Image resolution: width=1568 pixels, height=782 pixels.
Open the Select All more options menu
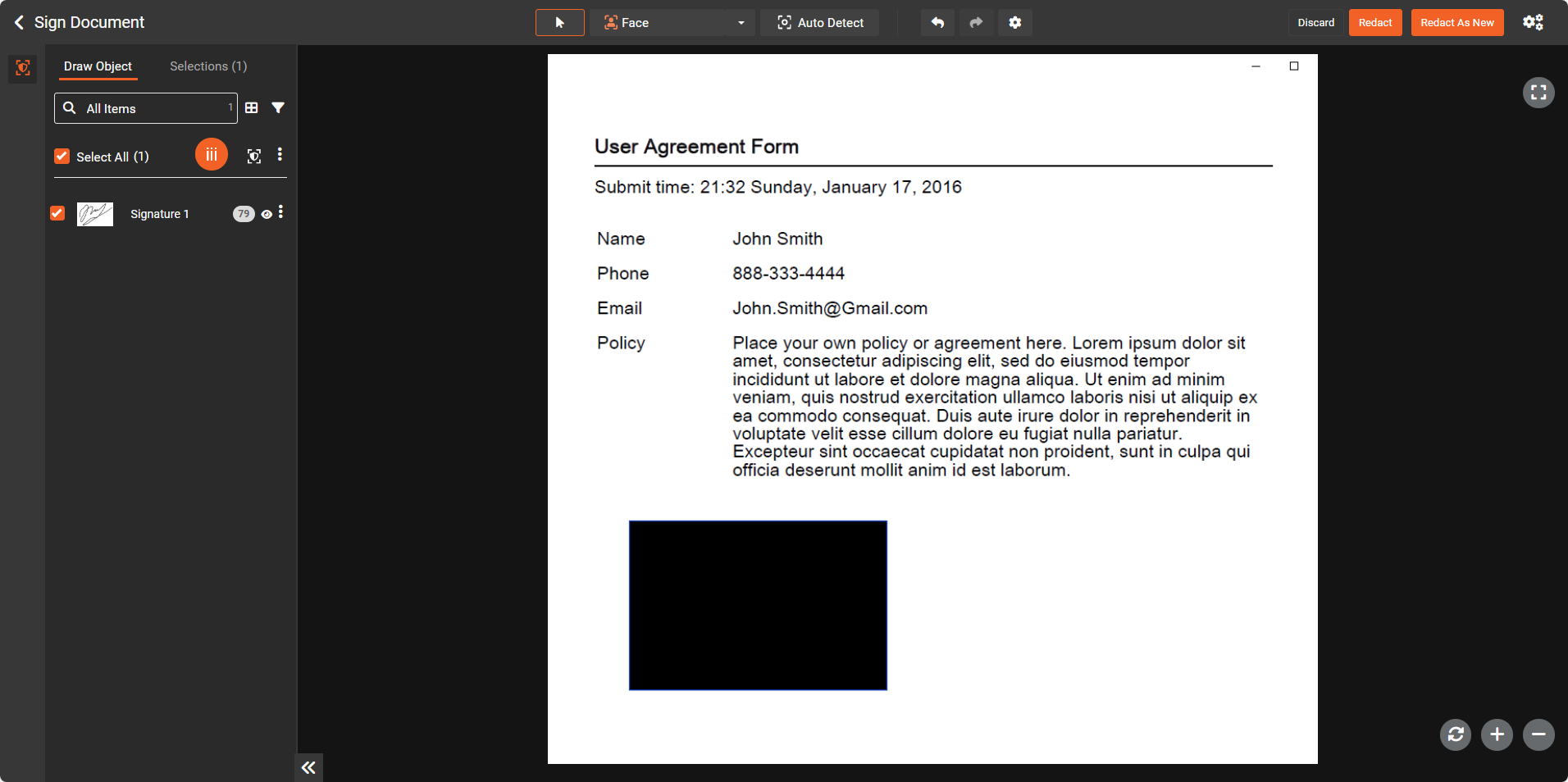[280, 155]
